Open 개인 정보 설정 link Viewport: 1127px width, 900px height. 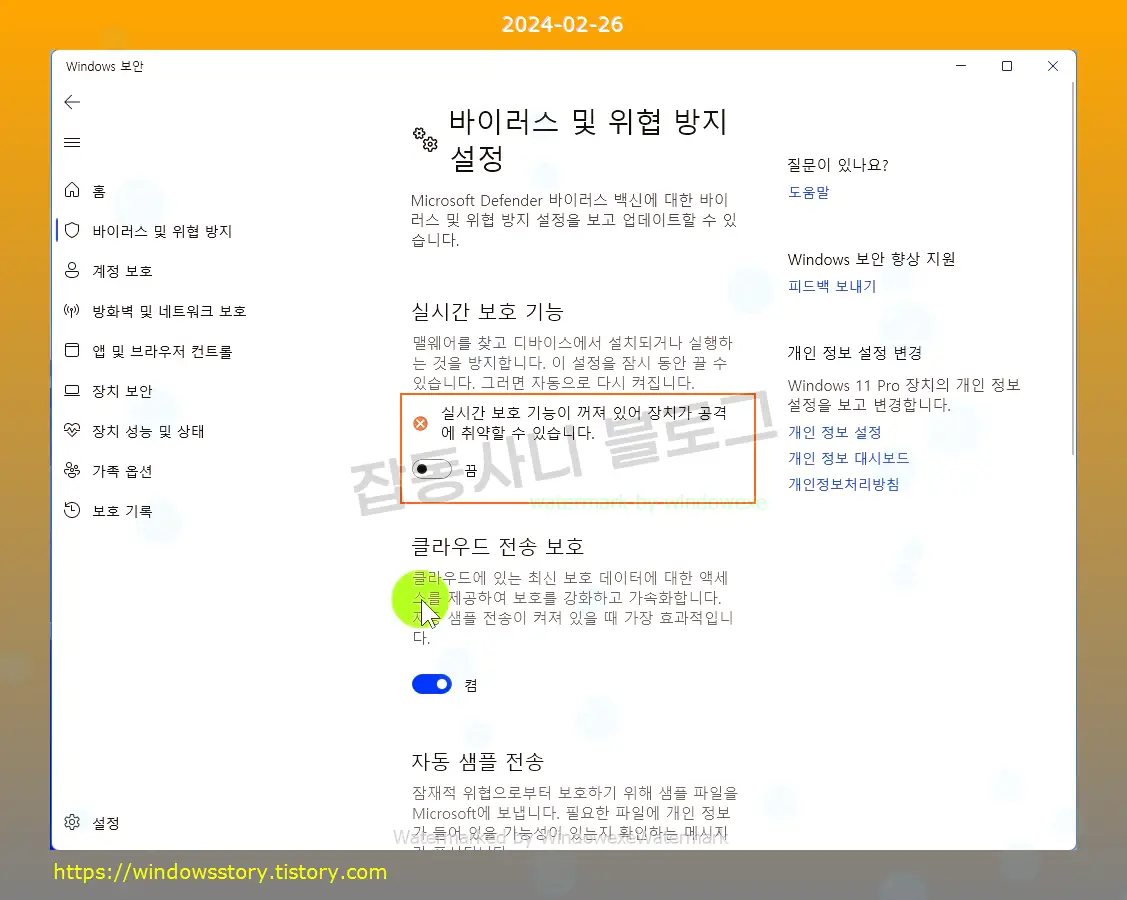coord(834,432)
